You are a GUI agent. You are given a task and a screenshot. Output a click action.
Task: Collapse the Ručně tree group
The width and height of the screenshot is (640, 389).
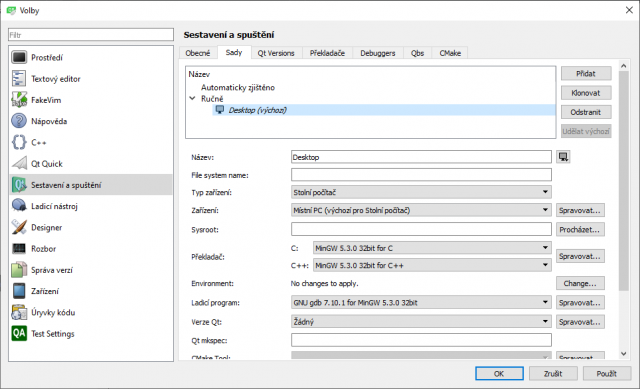[x=192, y=98]
